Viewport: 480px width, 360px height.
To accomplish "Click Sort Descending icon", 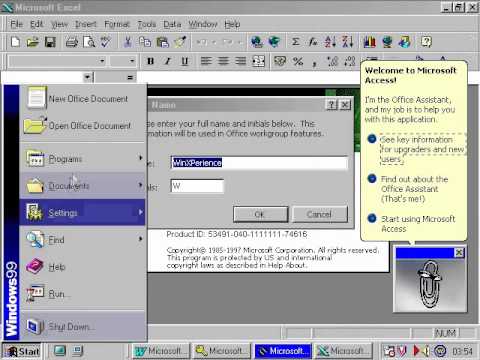I will click(x=347, y=42).
